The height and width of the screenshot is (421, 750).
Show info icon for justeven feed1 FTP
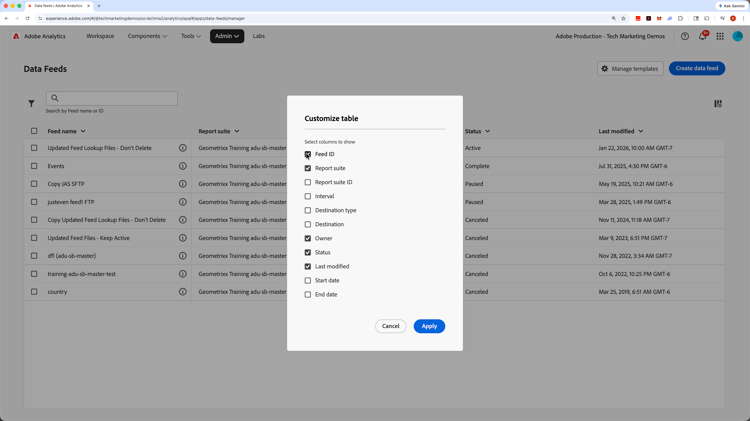pos(183,202)
